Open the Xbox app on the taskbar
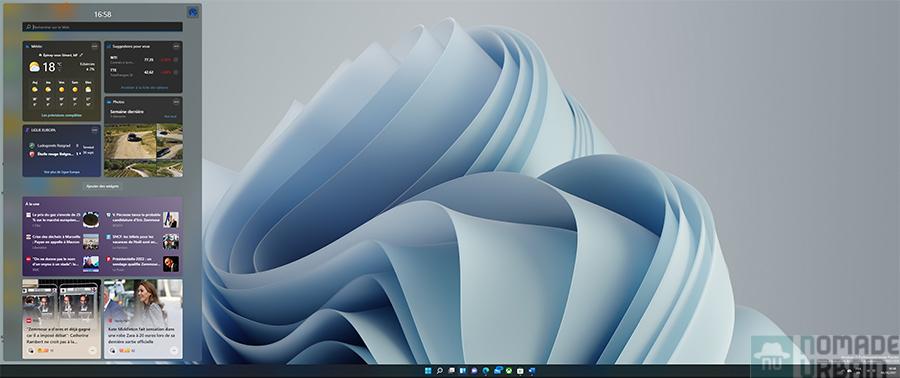 tap(509, 371)
